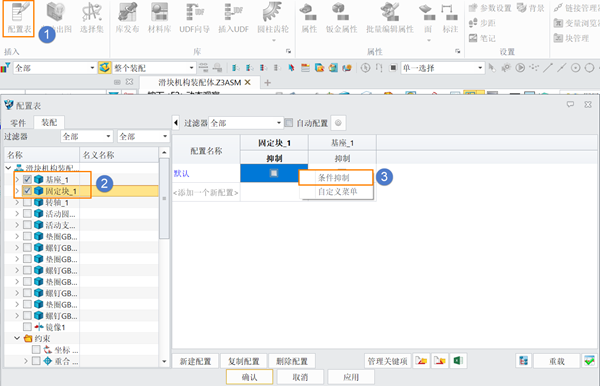This screenshot has width=600, height=386.
Task: Open the right panel 过滤器 全部 dropdown
Action: click(246, 123)
